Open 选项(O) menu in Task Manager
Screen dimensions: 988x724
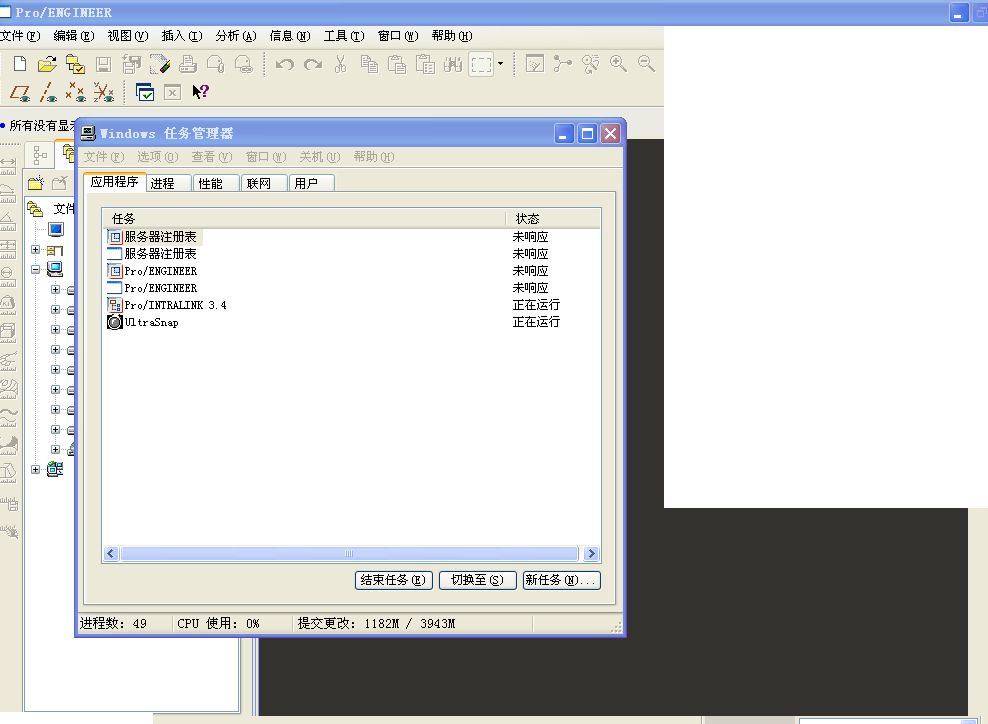[158, 157]
